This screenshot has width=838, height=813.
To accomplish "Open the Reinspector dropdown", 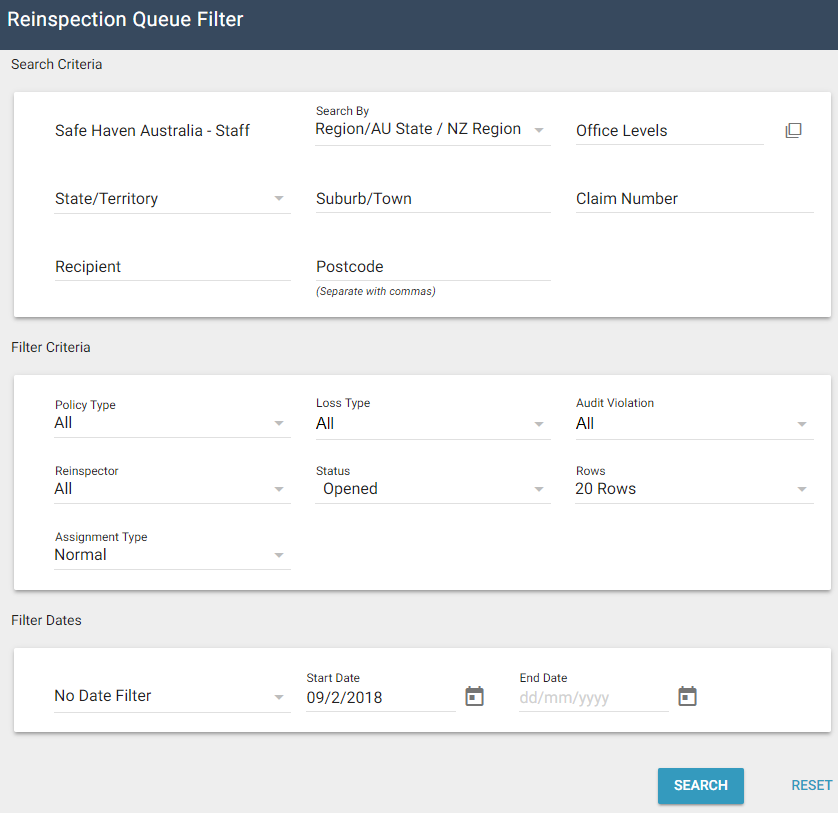I will coord(171,489).
